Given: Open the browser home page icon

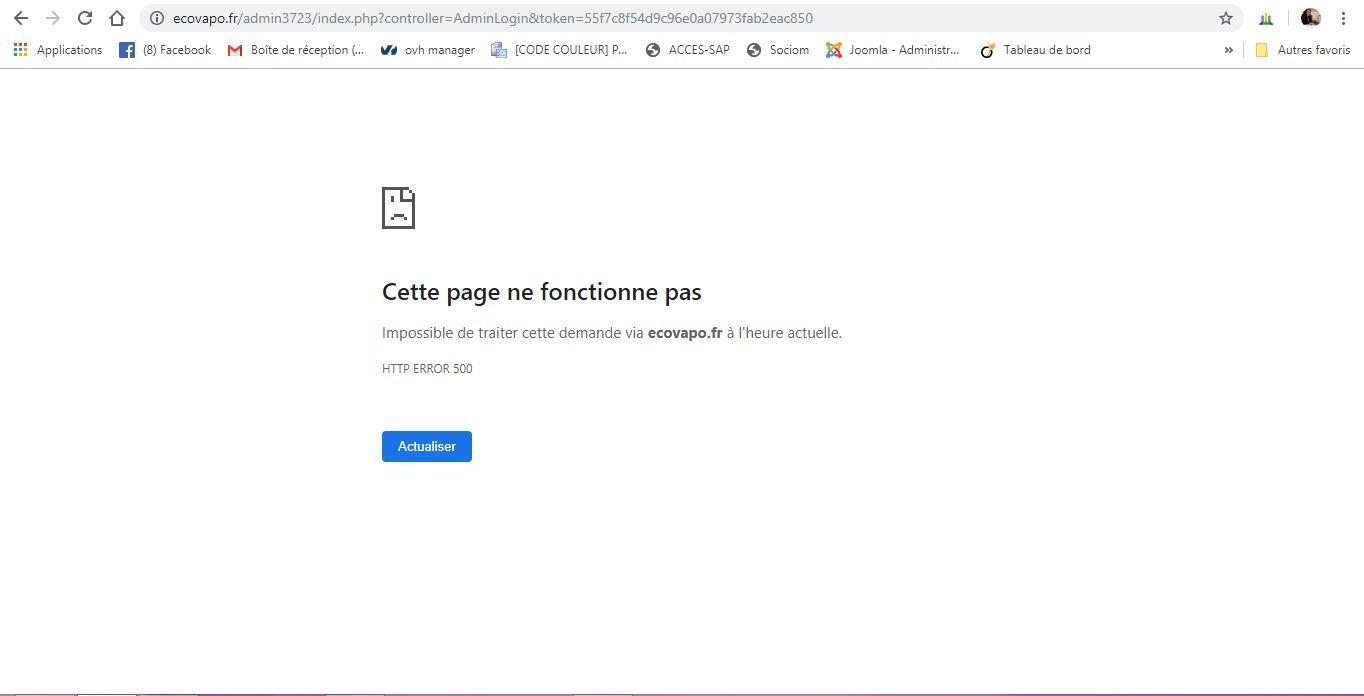Looking at the screenshot, I should pos(117,18).
